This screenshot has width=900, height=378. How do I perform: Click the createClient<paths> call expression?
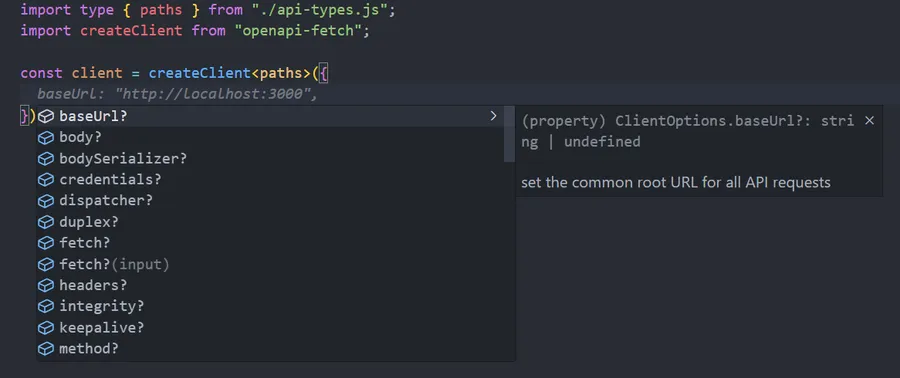(230, 73)
